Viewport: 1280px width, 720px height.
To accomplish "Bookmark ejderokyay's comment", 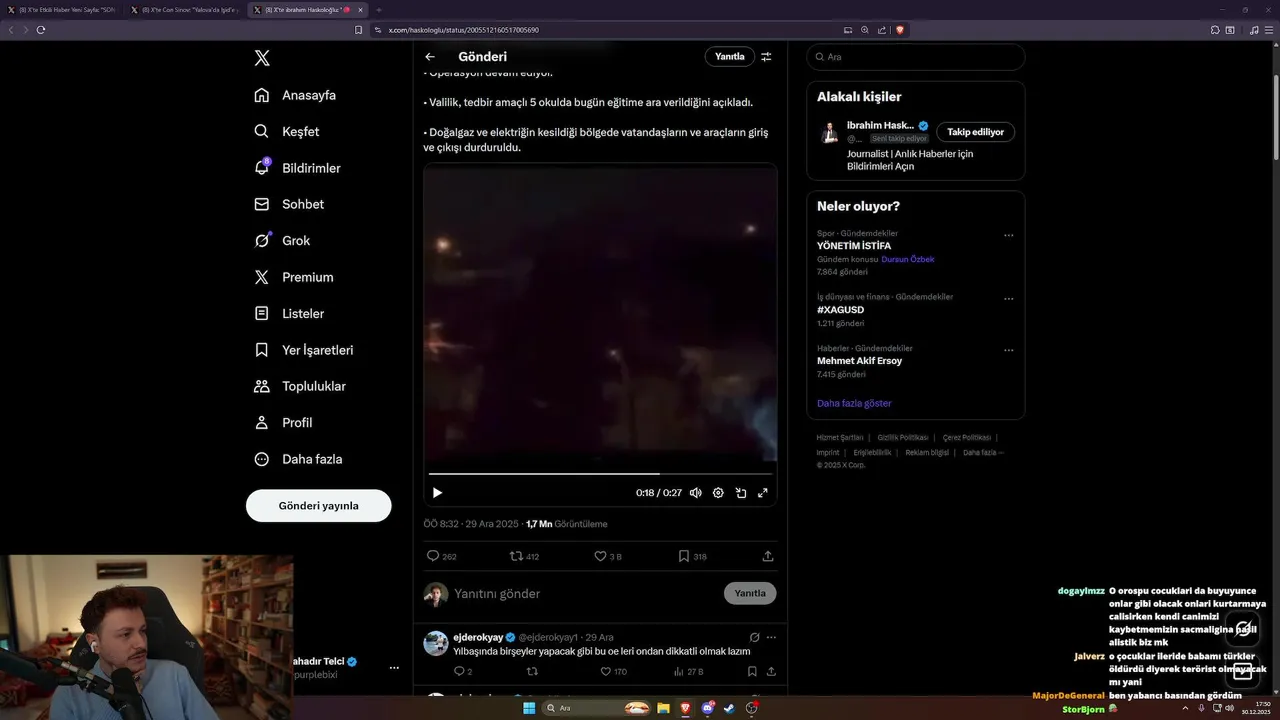I will click(x=753, y=672).
